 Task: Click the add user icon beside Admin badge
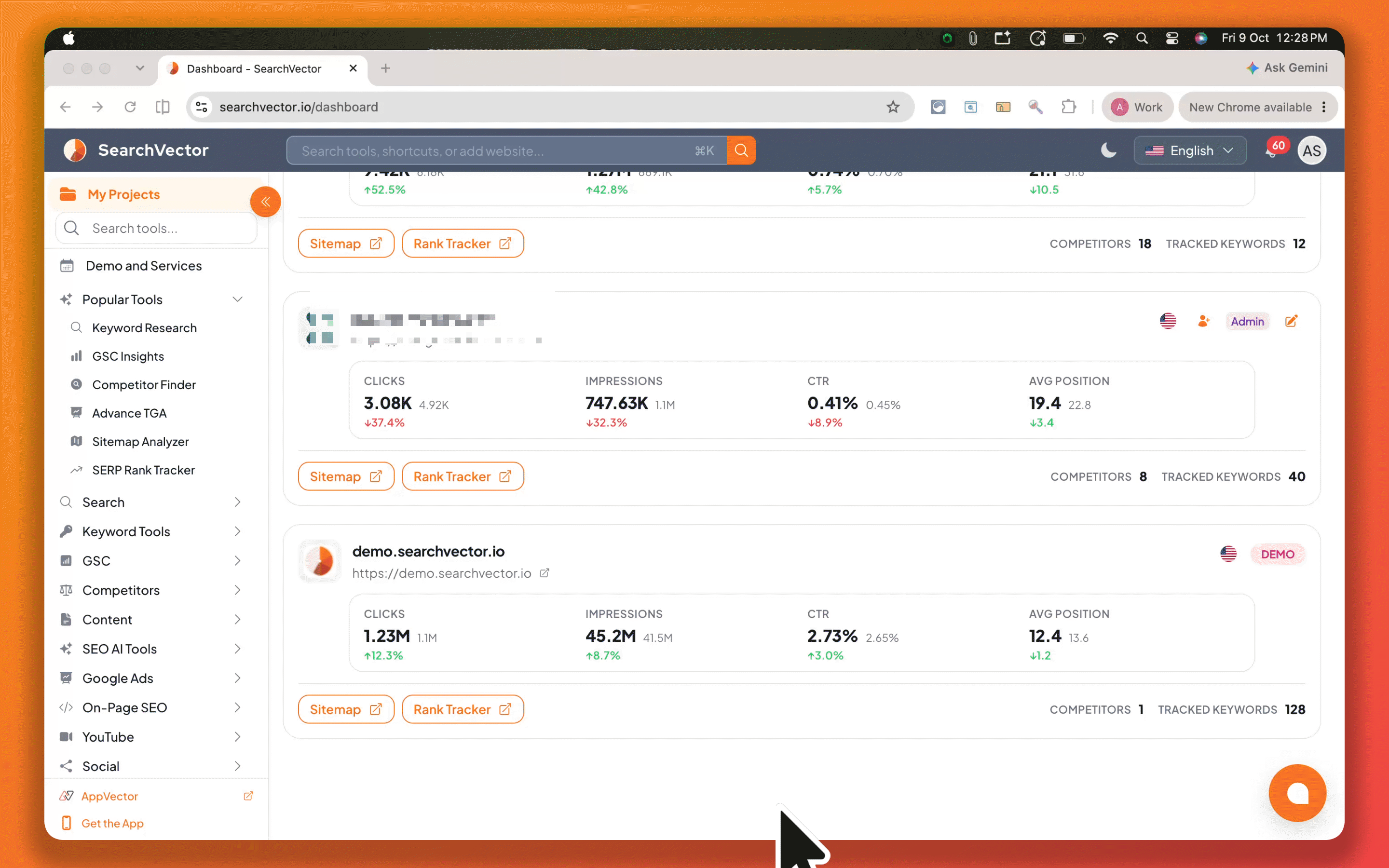1204,321
